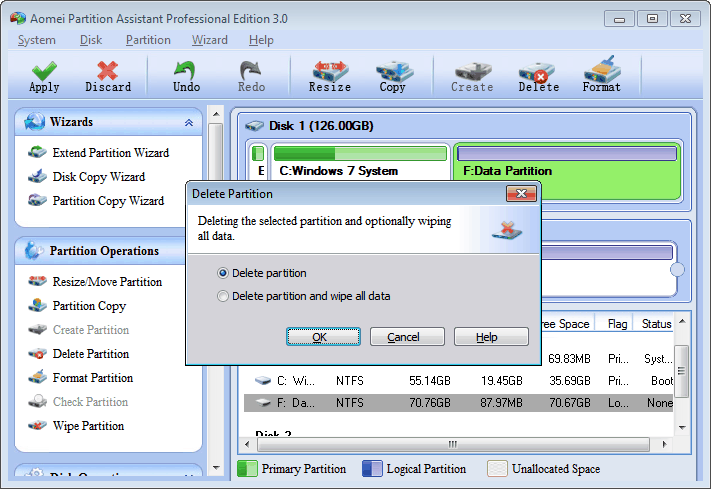Open the Help menu

click(x=261, y=40)
